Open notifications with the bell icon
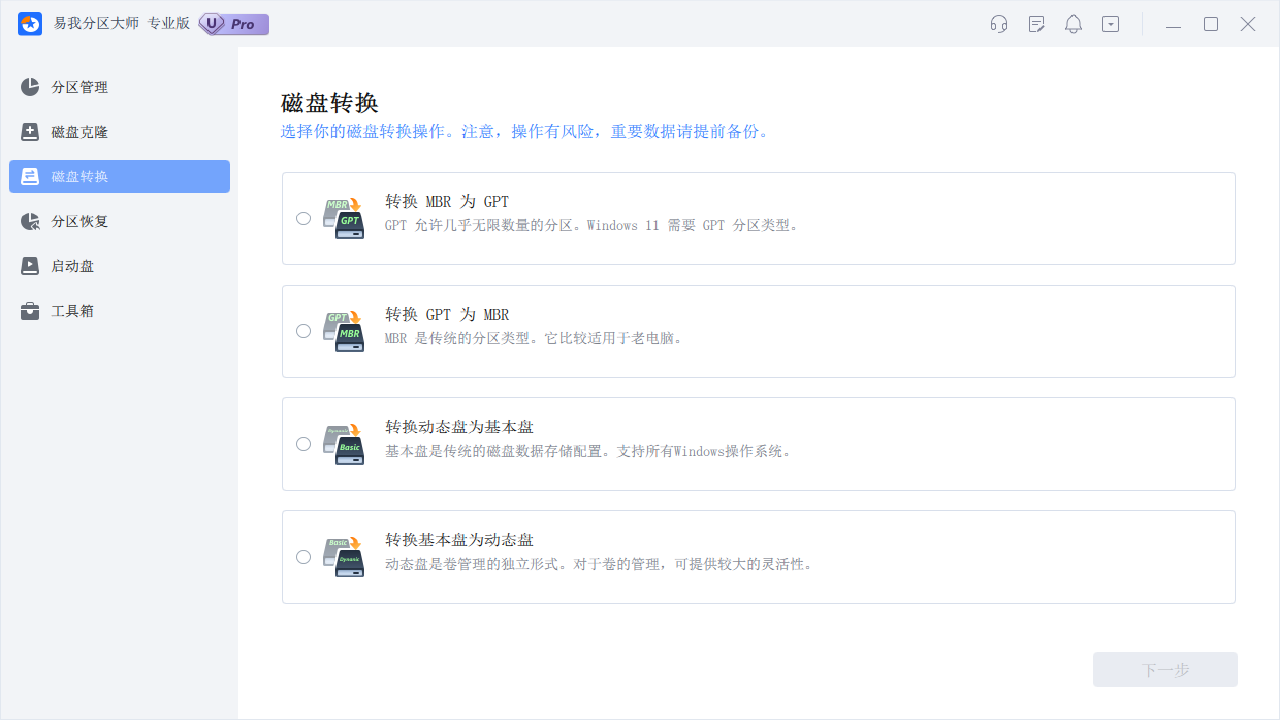 [x=1073, y=24]
